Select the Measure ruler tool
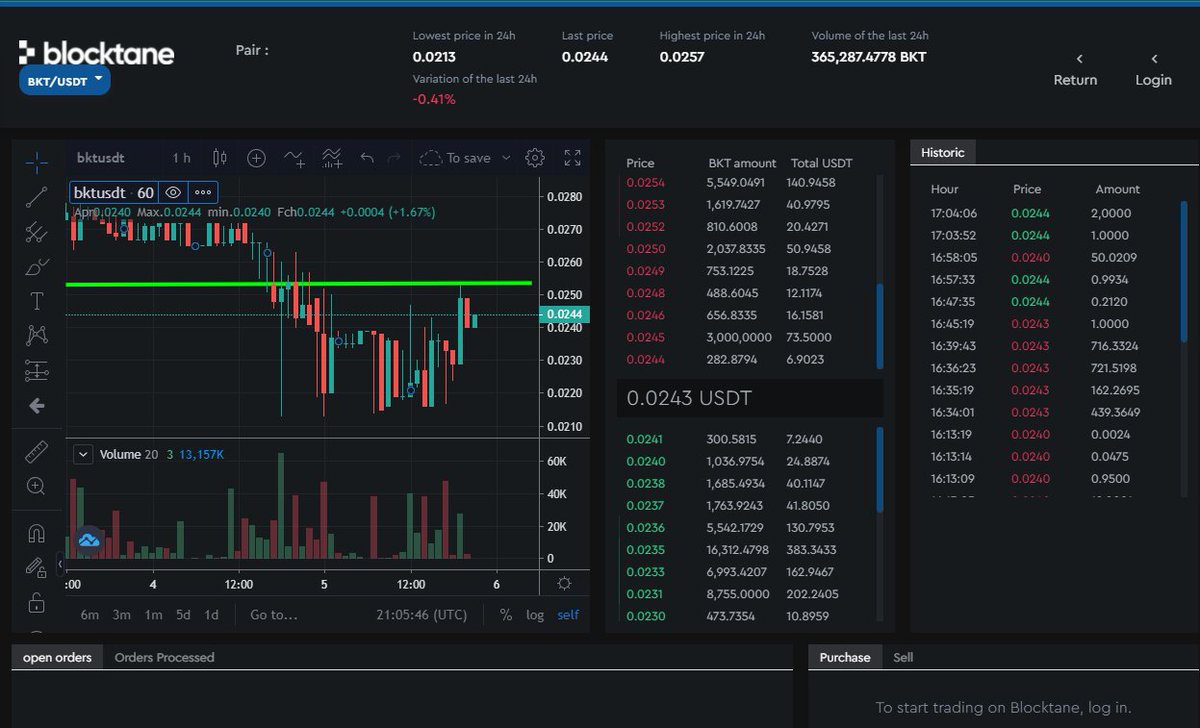This screenshot has height=728, width=1200. pos(37,451)
